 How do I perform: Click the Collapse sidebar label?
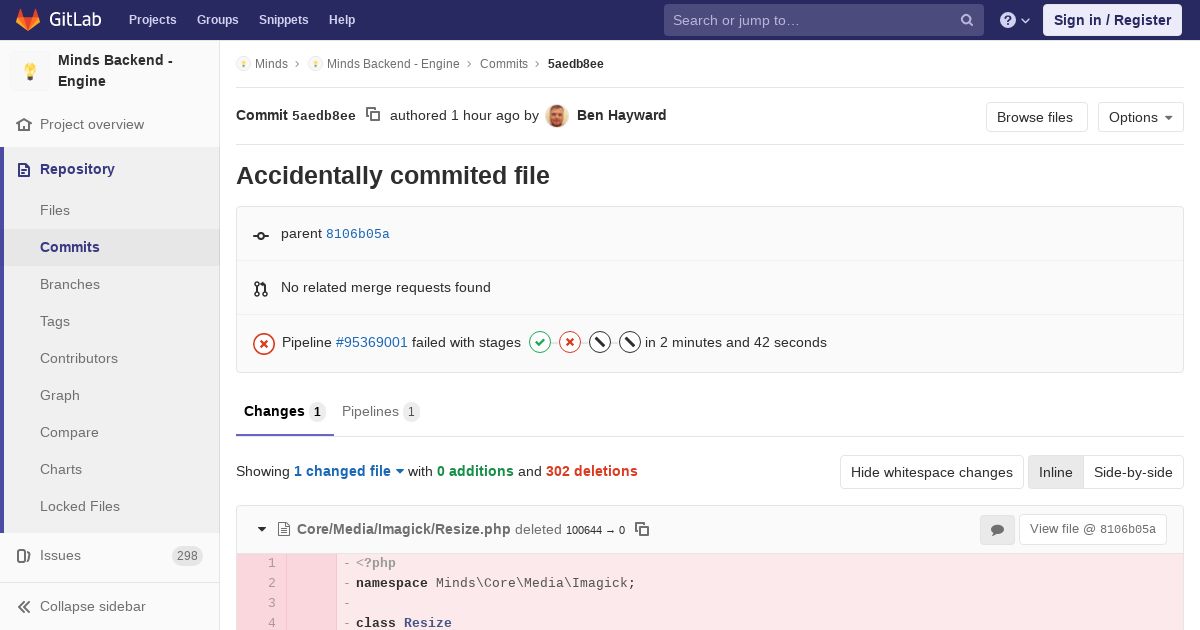[93, 607]
